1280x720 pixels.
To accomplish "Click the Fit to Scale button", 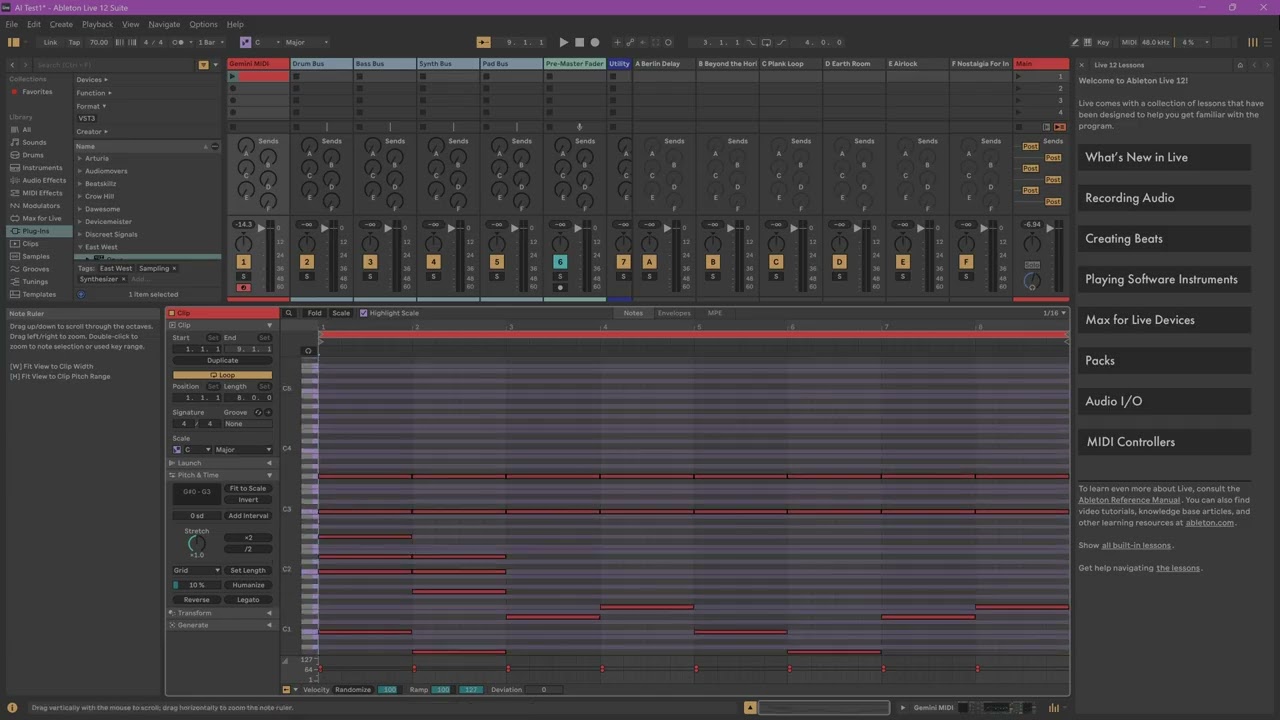I will pos(248,488).
